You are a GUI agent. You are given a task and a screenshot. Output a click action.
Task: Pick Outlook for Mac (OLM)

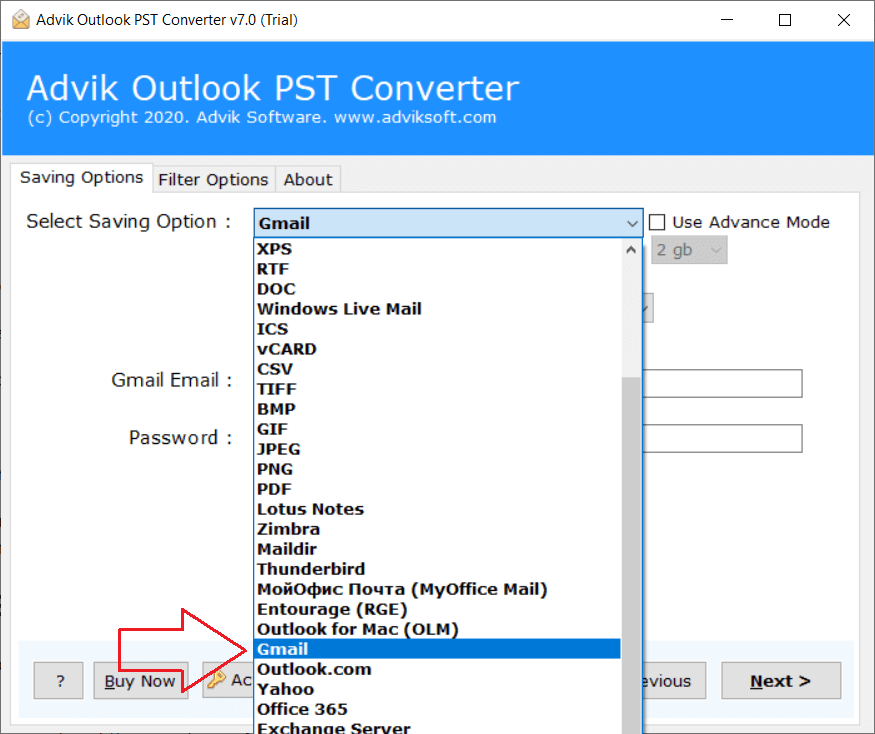tap(438, 630)
